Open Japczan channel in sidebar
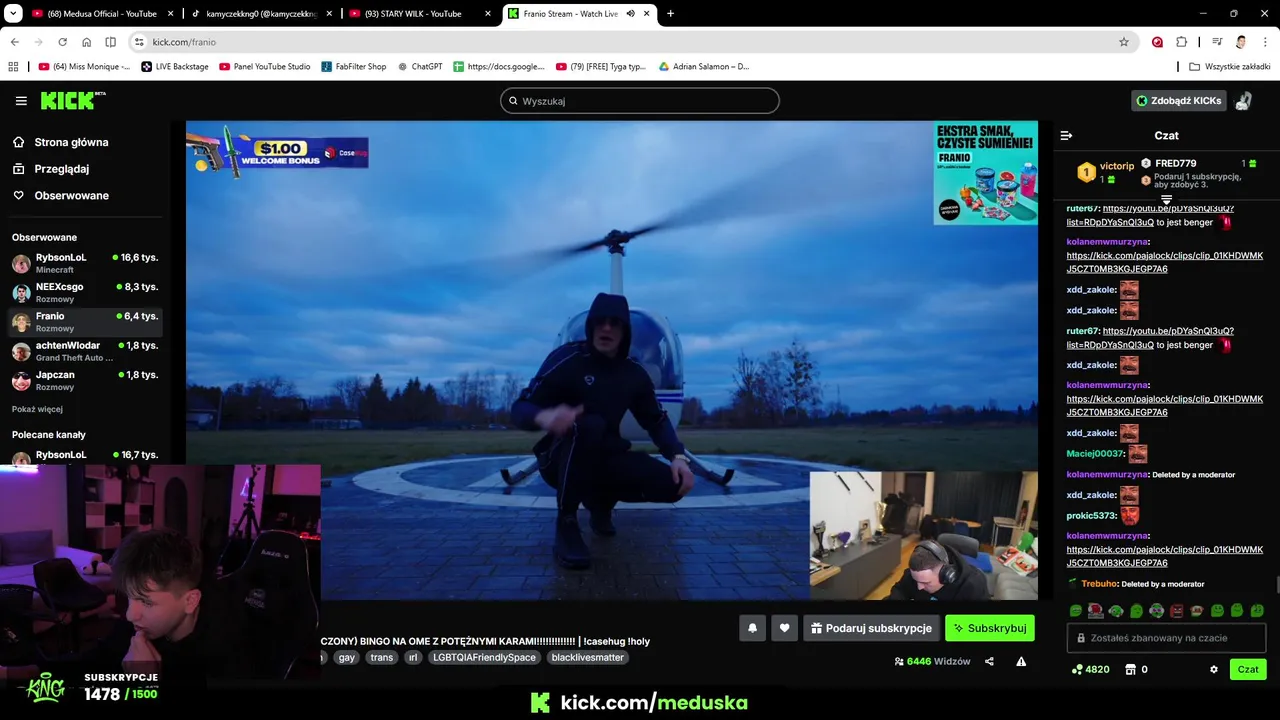The width and height of the screenshot is (1280, 720). [85, 380]
